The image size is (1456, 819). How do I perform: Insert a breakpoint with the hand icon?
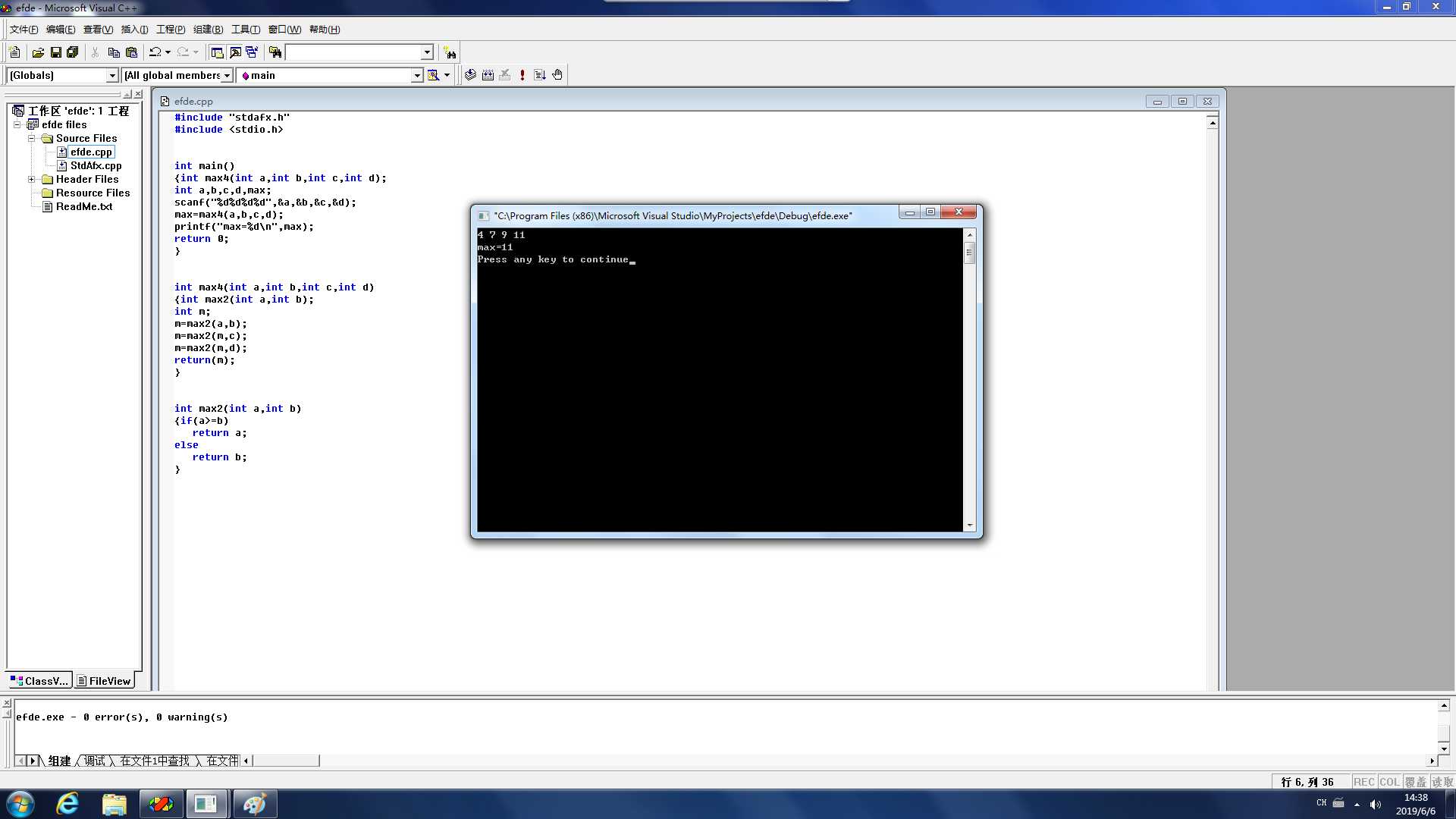tap(557, 75)
